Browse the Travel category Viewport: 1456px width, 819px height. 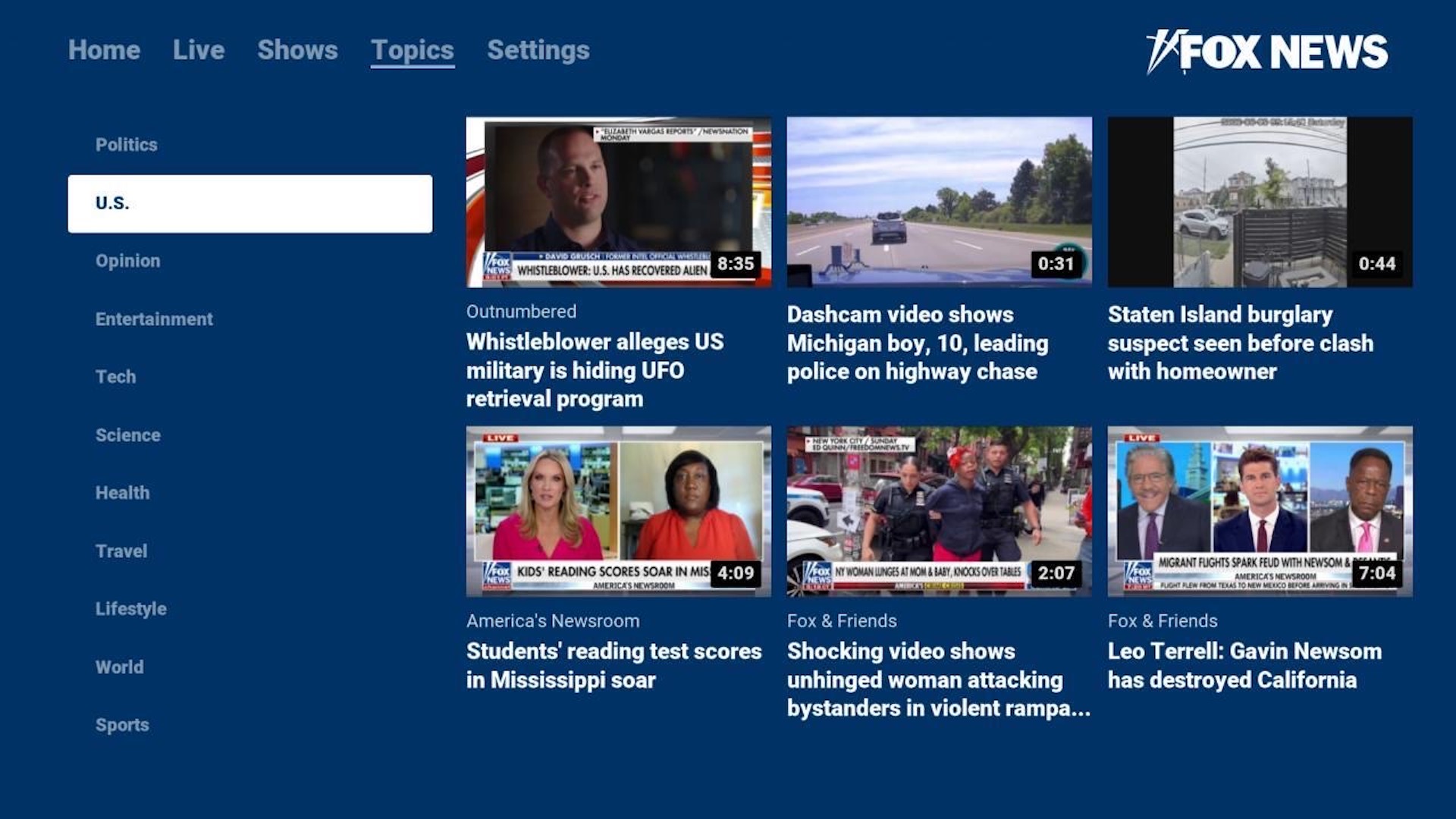click(121, 551)
